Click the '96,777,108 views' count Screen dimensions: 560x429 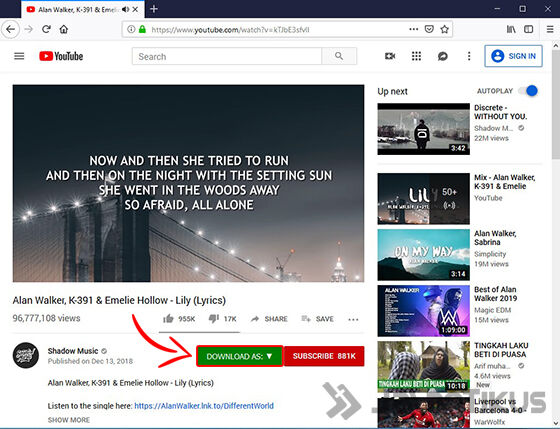[46, 318]
